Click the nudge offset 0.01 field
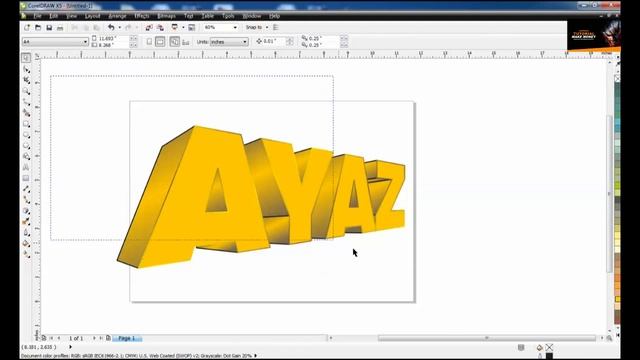The height and width of the screenshot is (360, 640). (x=274, y=41)
